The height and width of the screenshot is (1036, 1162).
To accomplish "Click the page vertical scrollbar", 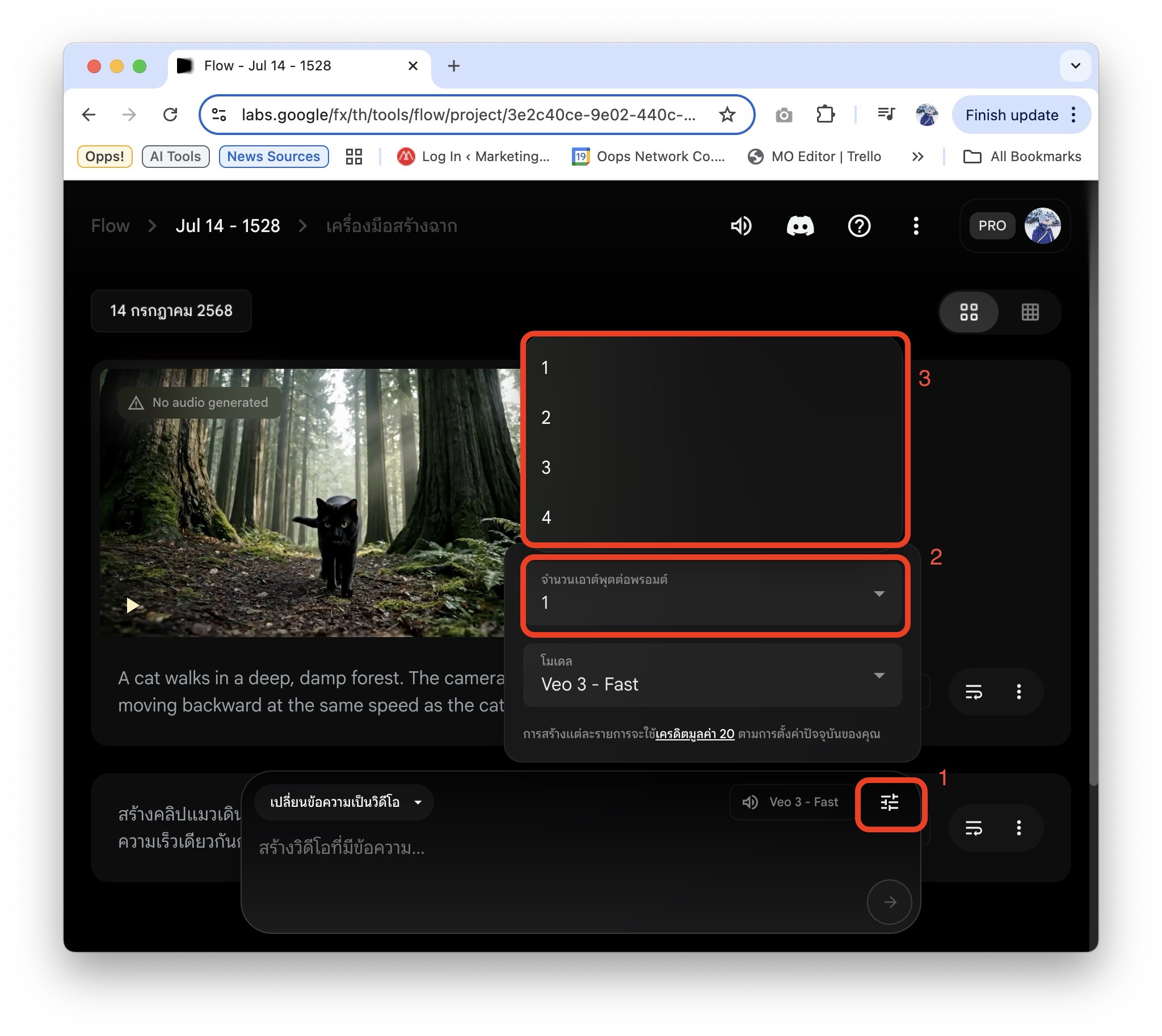I will point(1093,484).
